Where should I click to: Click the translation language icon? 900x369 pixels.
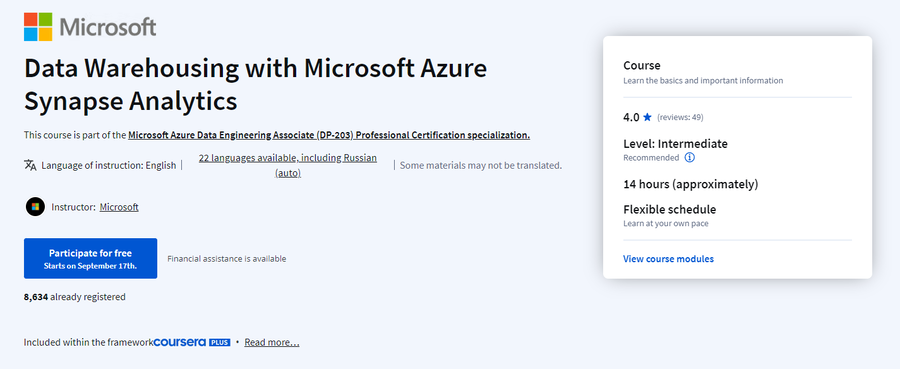click(30, 165)
